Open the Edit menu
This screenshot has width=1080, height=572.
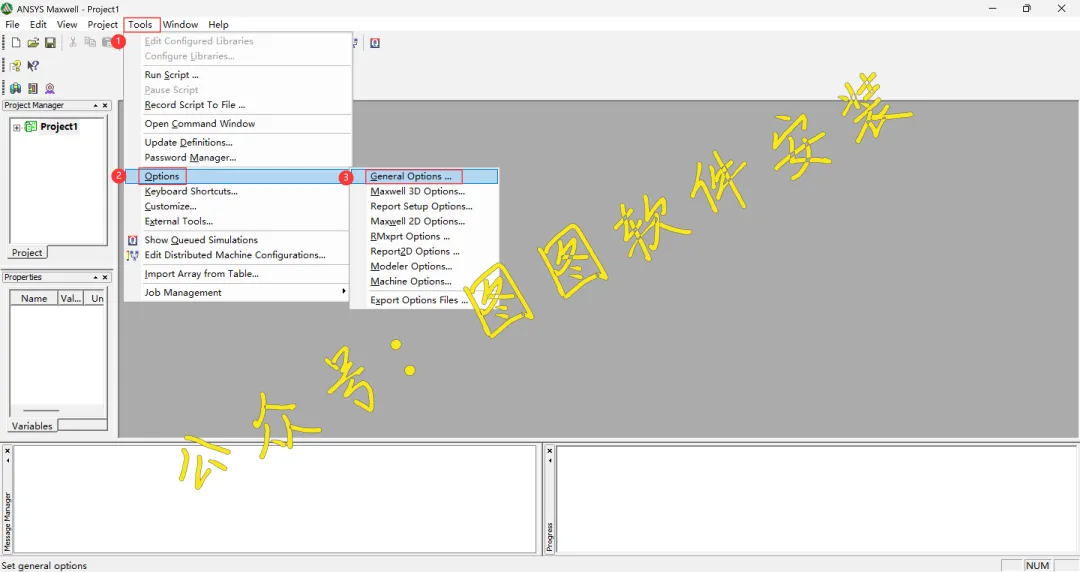coord(38,24)
